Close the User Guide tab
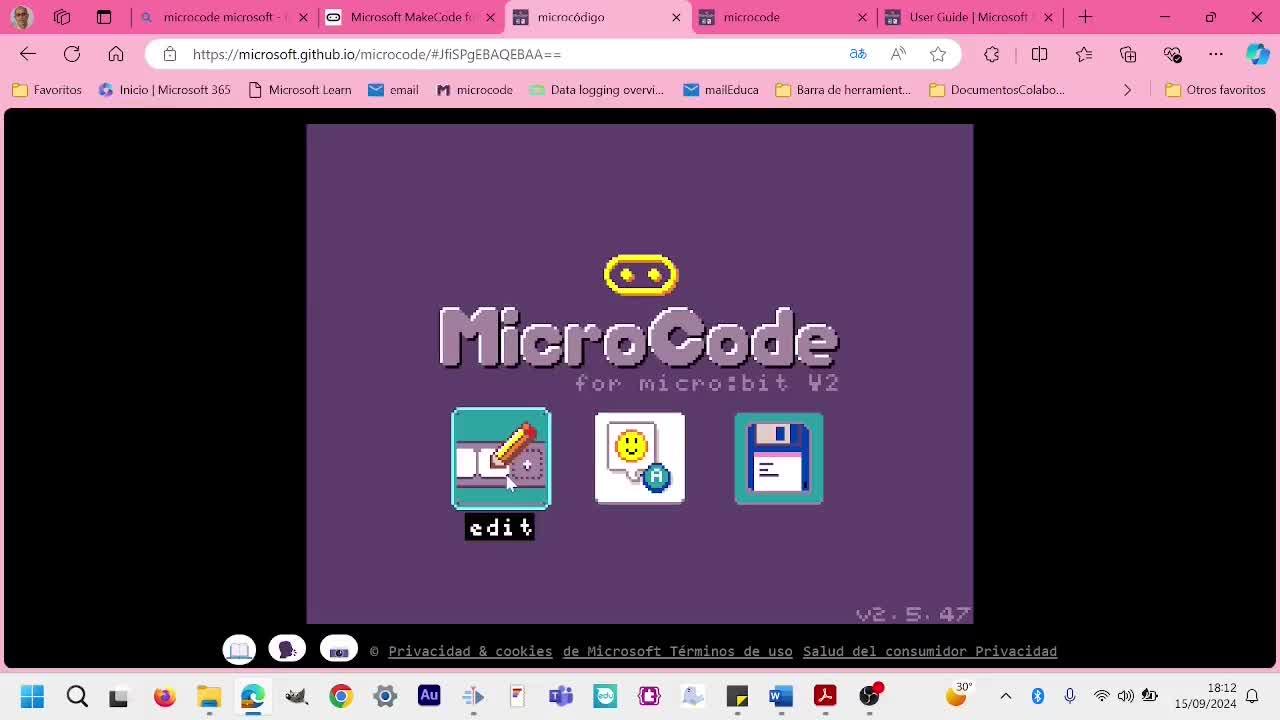This screenshot has height=720, width=1280. pyautogui.click(x=1048, y=17)
